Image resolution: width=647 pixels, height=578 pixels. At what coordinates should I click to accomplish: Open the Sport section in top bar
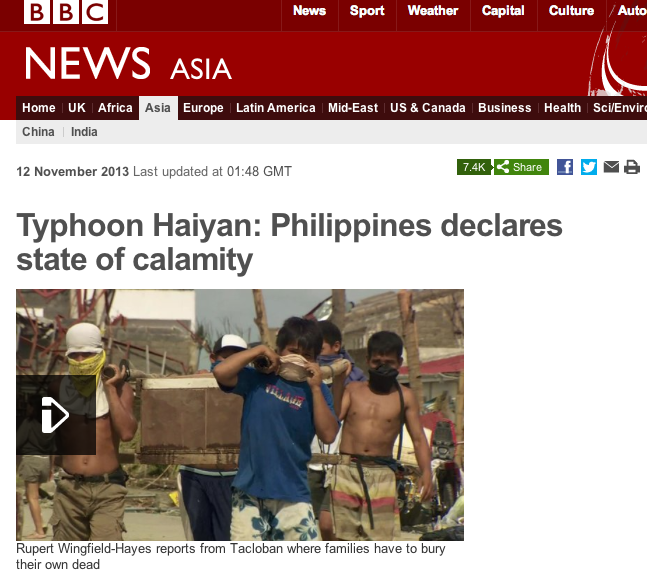[367, 11]
